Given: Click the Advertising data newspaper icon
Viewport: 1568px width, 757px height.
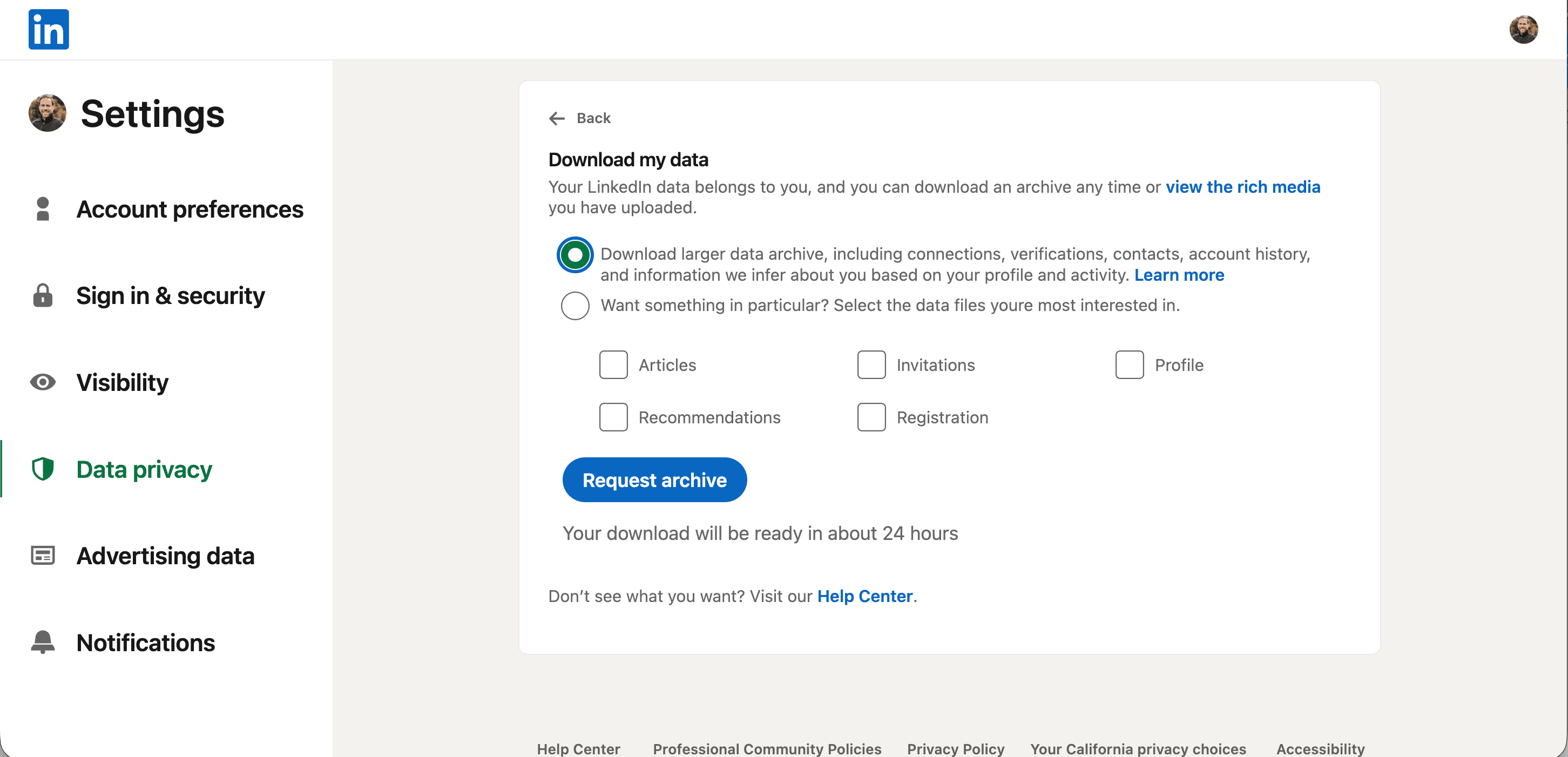Looking at the screenshot, I should coord(43,556).
